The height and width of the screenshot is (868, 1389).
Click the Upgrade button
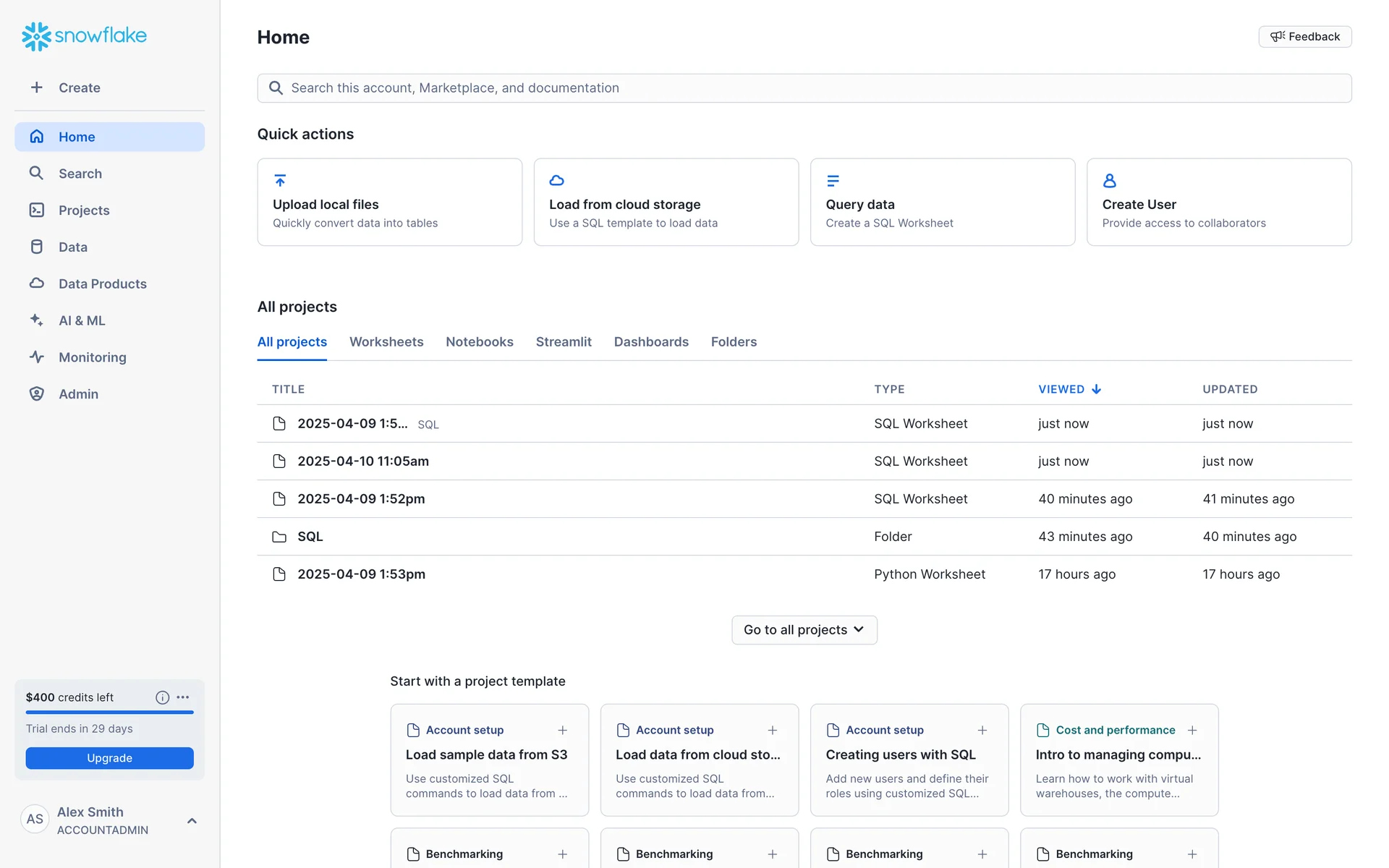point(109,758)
